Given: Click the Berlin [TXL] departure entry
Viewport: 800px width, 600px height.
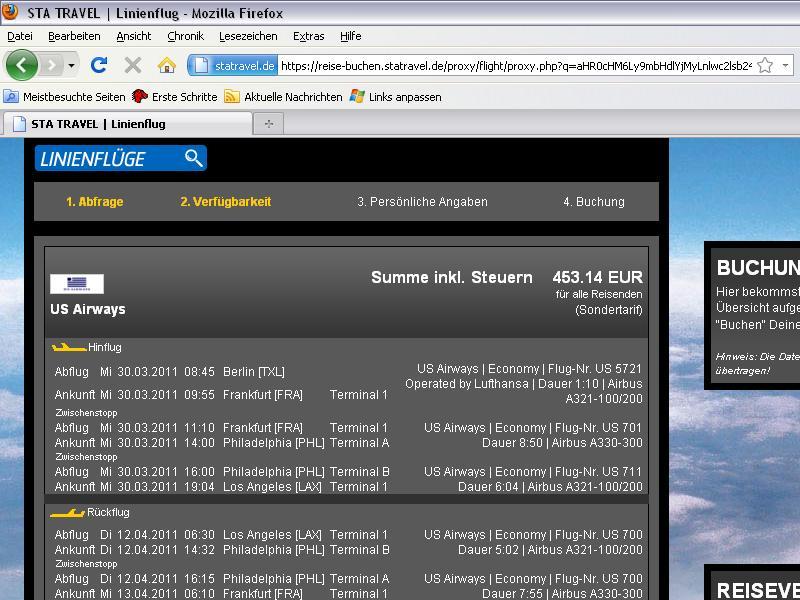Looking at the screenshot, I should [x=254, y=372].
